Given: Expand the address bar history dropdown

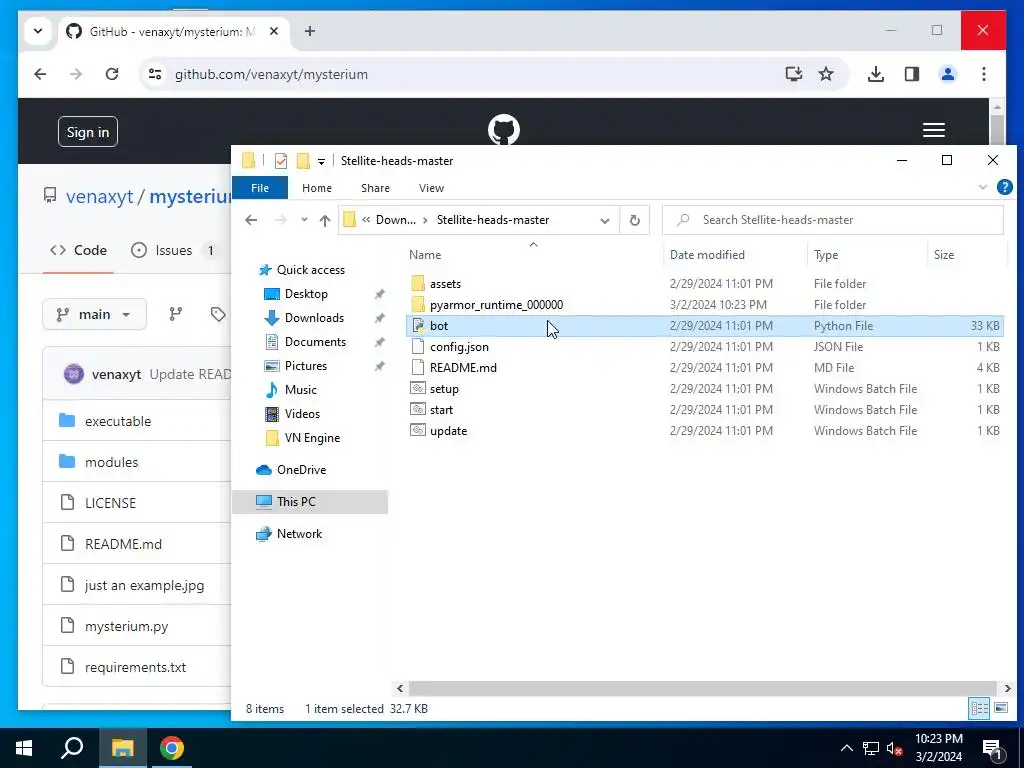Looking at the screenshot, I should click(x=605, y=220).
